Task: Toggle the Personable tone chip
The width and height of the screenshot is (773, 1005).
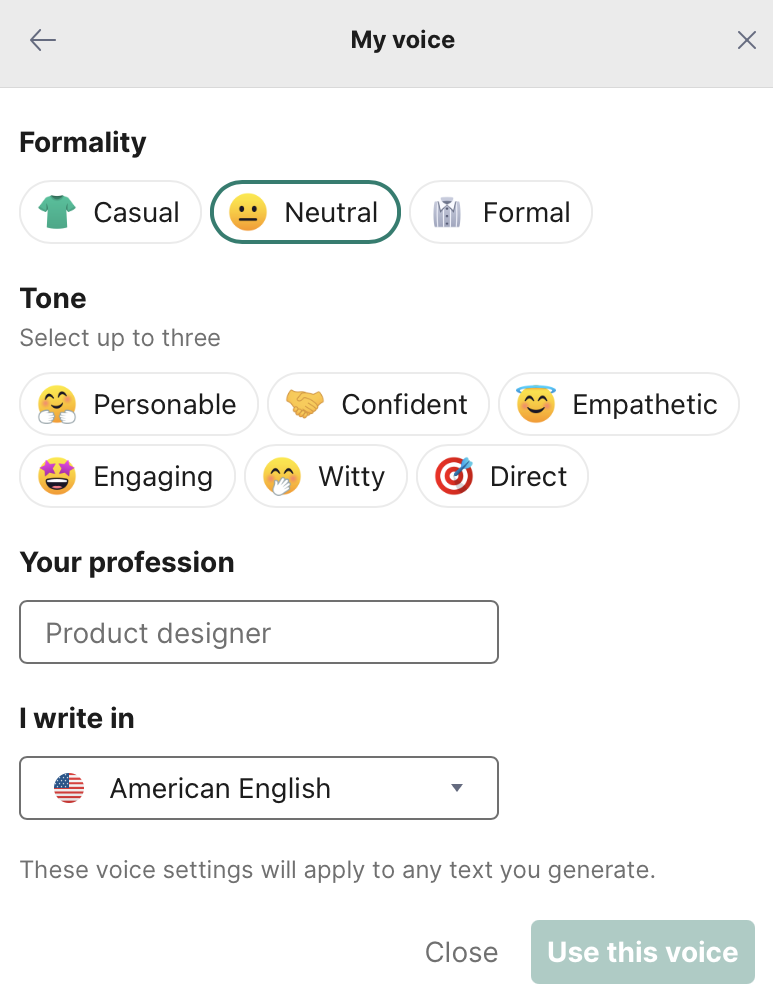Action: 139,404
